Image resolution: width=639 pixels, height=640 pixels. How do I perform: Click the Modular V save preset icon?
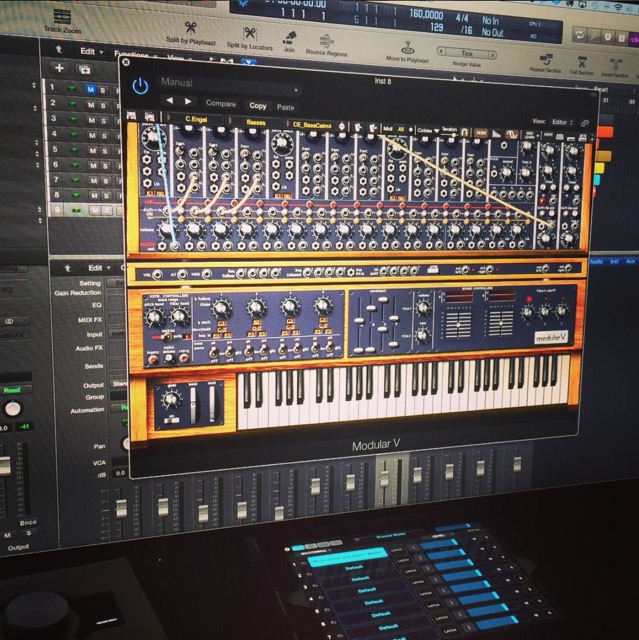(132, 116)
